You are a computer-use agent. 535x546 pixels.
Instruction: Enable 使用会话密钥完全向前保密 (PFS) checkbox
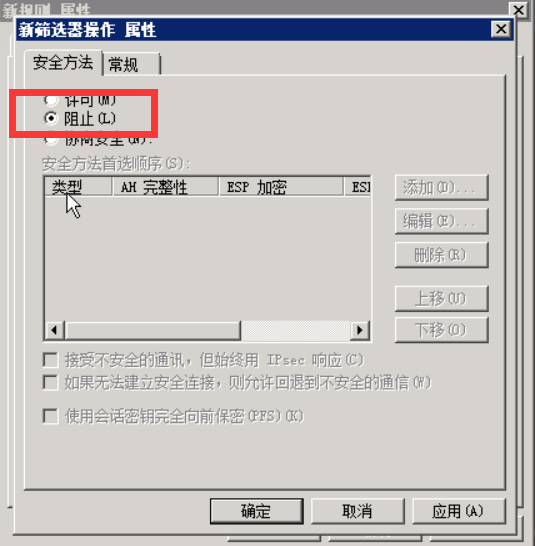point(51,416)
